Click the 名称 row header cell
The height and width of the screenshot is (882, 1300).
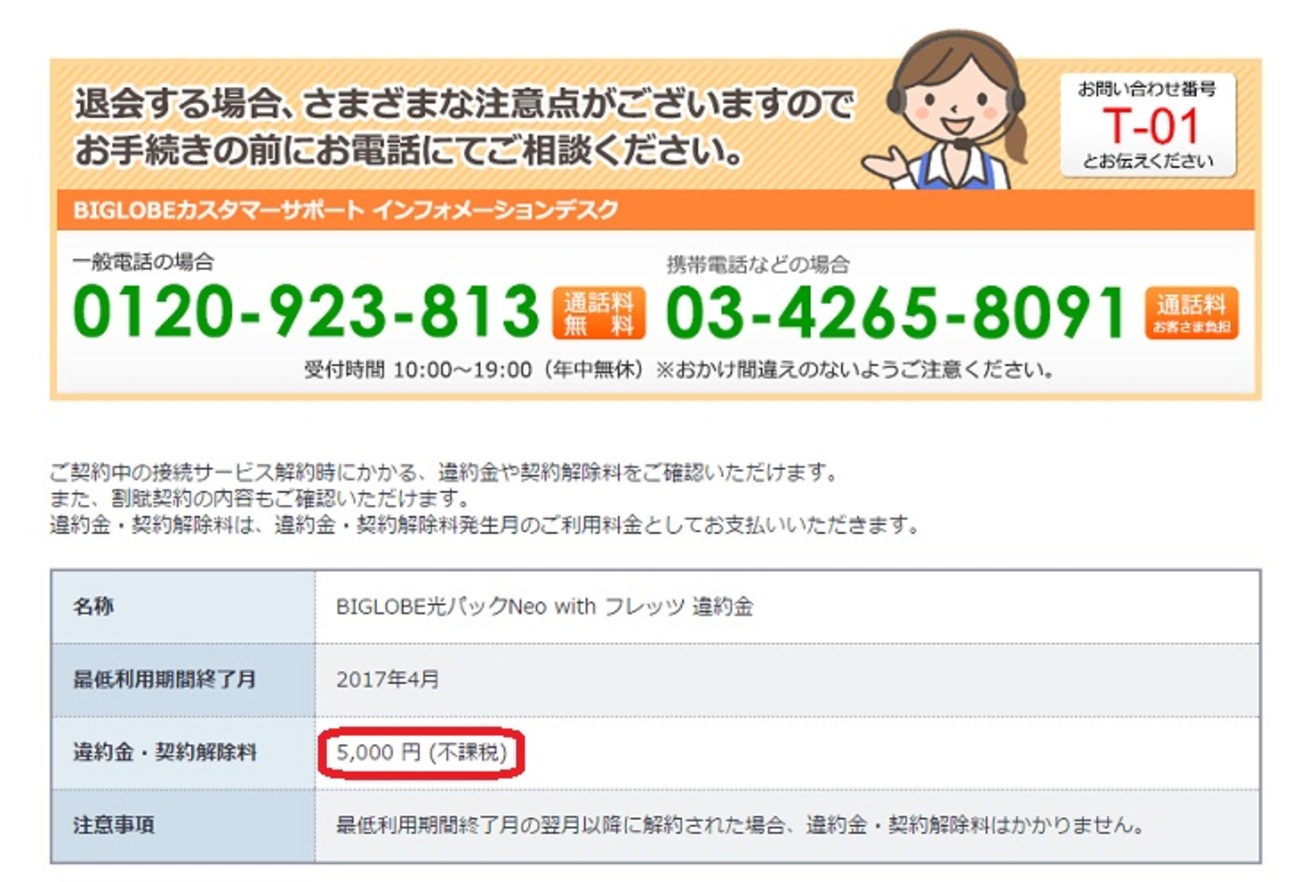point(183,607)
